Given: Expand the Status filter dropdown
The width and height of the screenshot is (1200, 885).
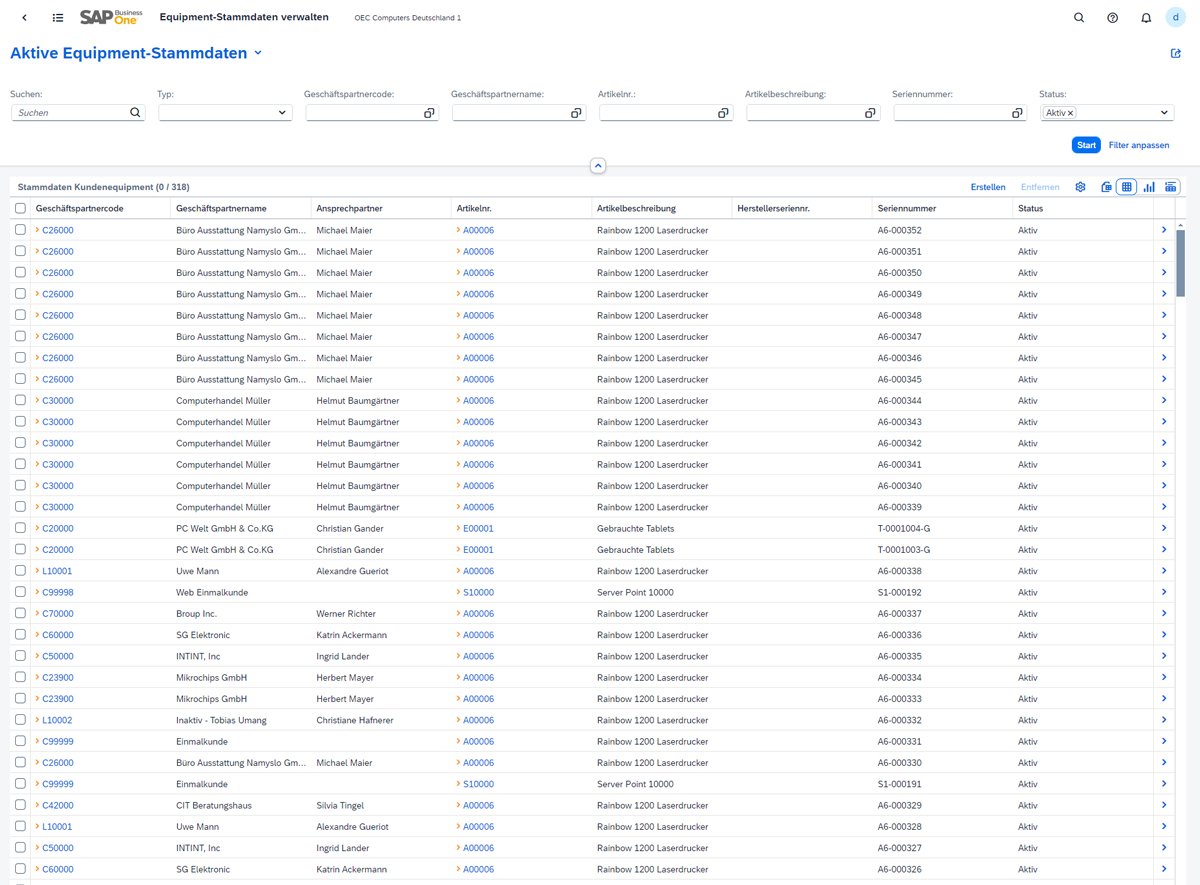Looking at the screenshot, I should (x=1165, y=113).
